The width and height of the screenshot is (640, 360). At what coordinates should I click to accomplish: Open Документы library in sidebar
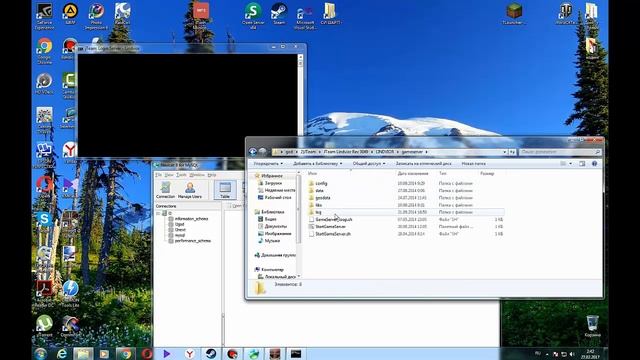(x=272, y=226)
